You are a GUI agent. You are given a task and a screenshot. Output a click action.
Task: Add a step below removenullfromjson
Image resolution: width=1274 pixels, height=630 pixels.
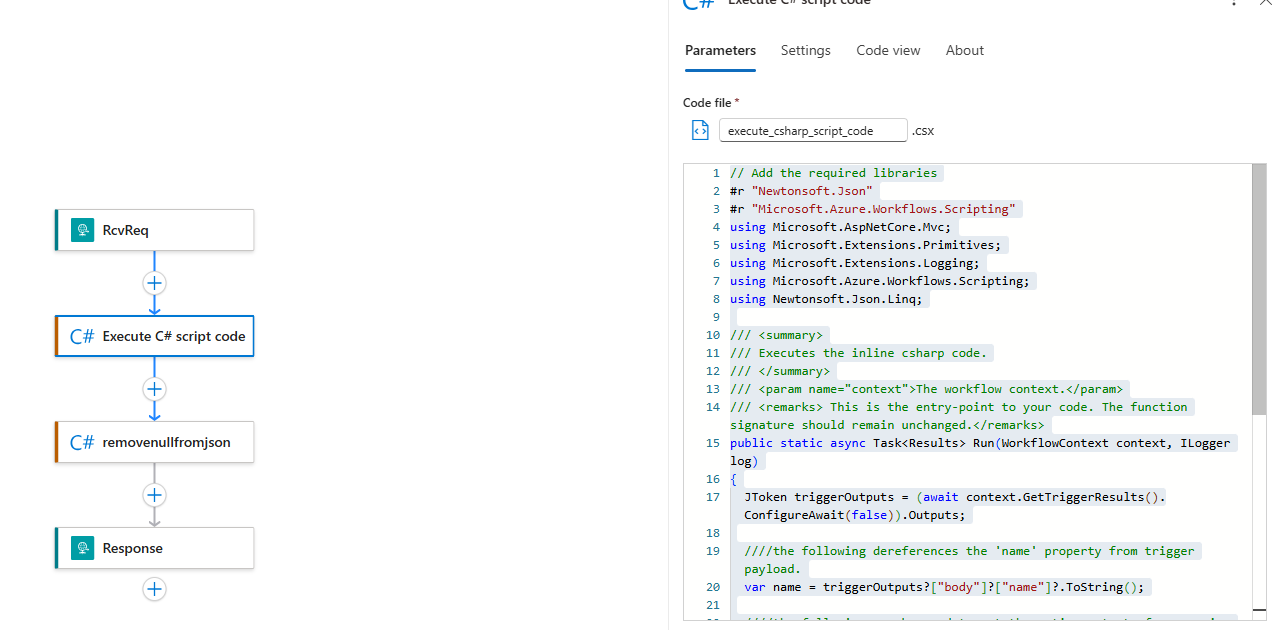pos(154,495)
